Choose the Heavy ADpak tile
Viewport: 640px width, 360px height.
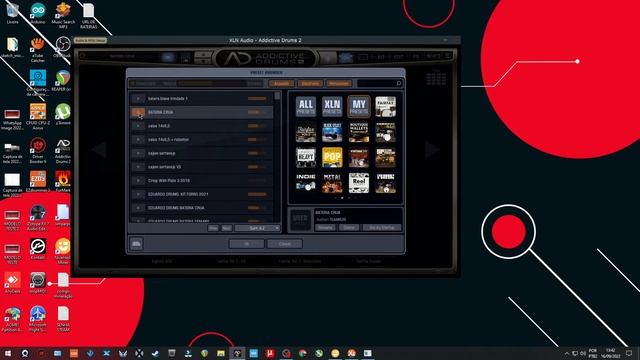tap(305, 158)
